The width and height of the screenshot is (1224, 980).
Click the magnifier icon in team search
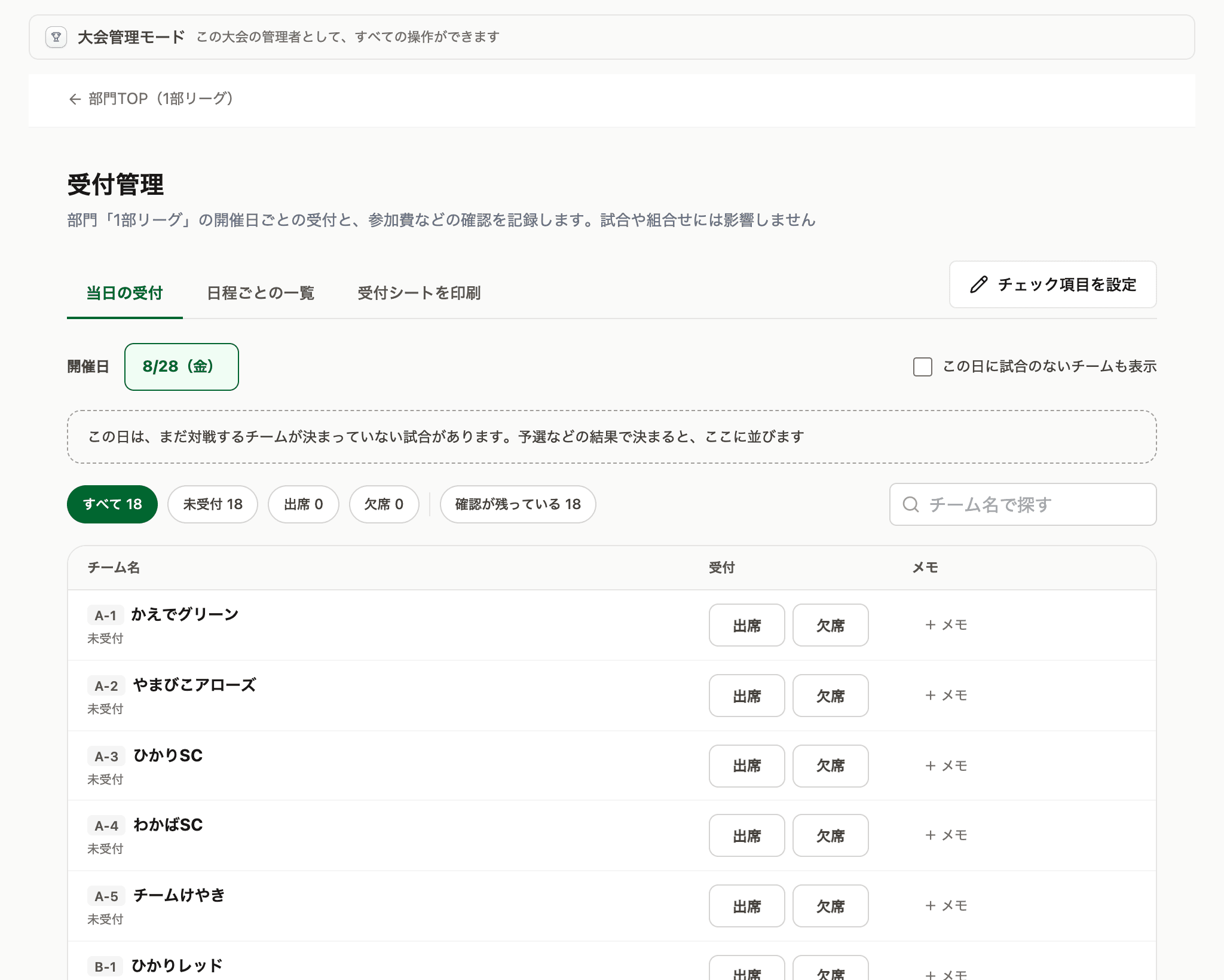[x=910, y=504]
